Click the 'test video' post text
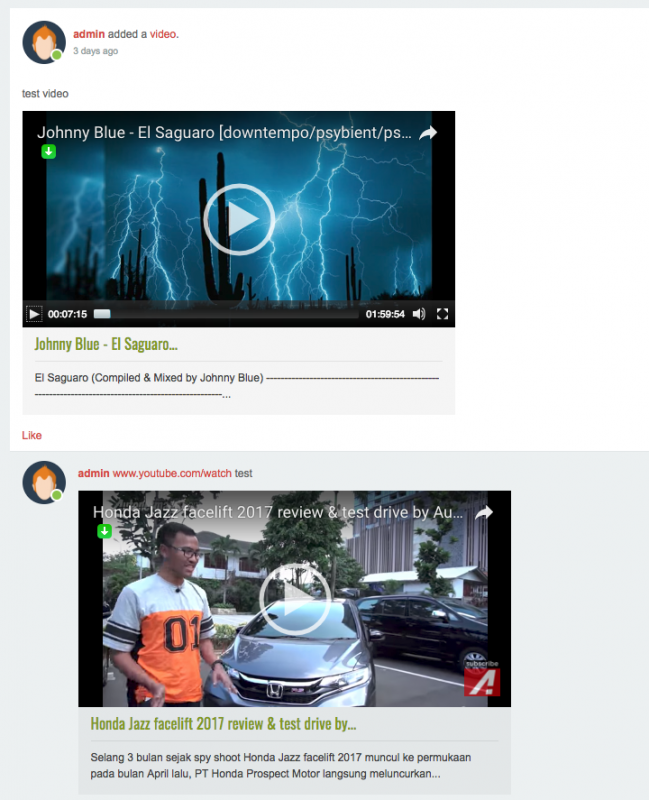649x800 pixels. (x=45, y=94)
